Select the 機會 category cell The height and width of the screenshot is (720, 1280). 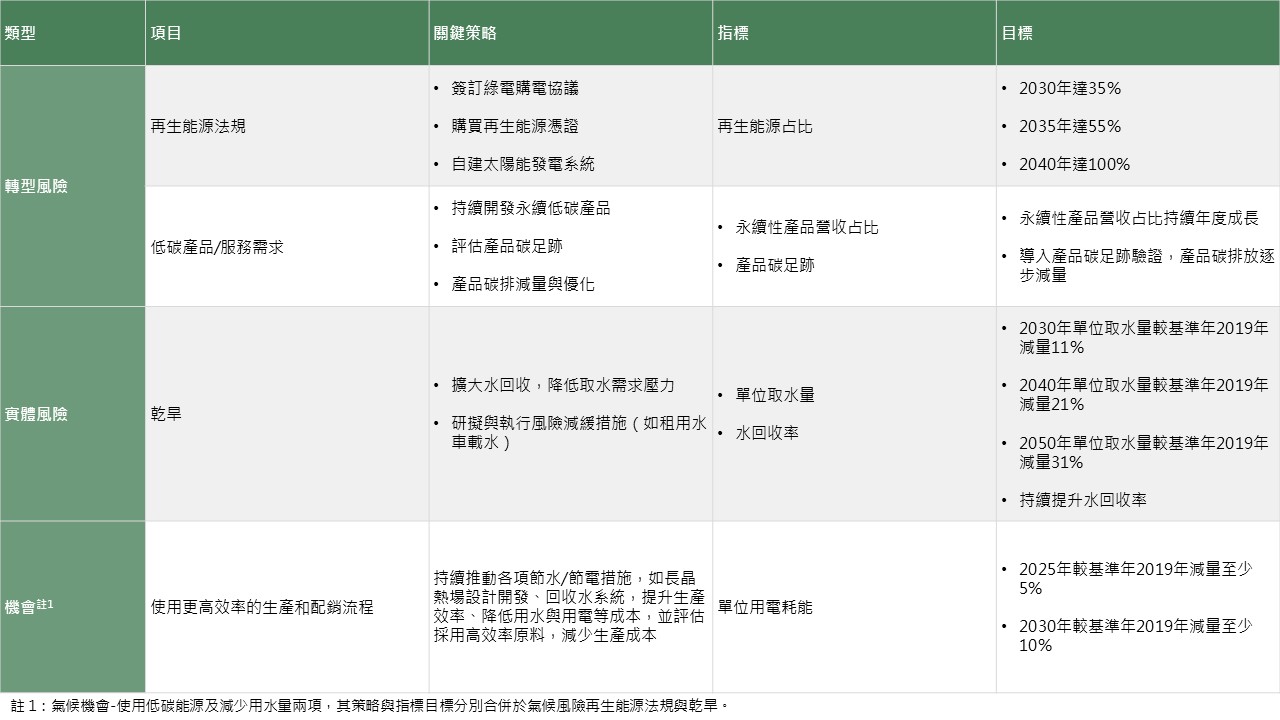pos(29,606)
